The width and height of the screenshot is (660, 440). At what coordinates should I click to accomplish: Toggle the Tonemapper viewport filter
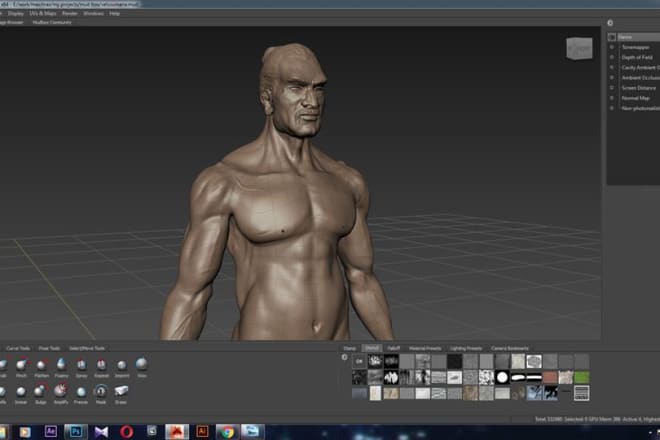point(612,47)
